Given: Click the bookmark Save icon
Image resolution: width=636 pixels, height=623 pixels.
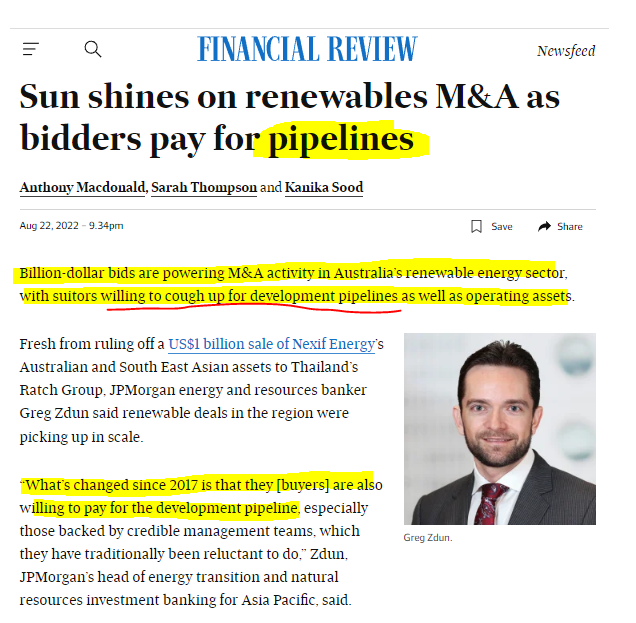Looking at the screenshot, I should 476,226.
